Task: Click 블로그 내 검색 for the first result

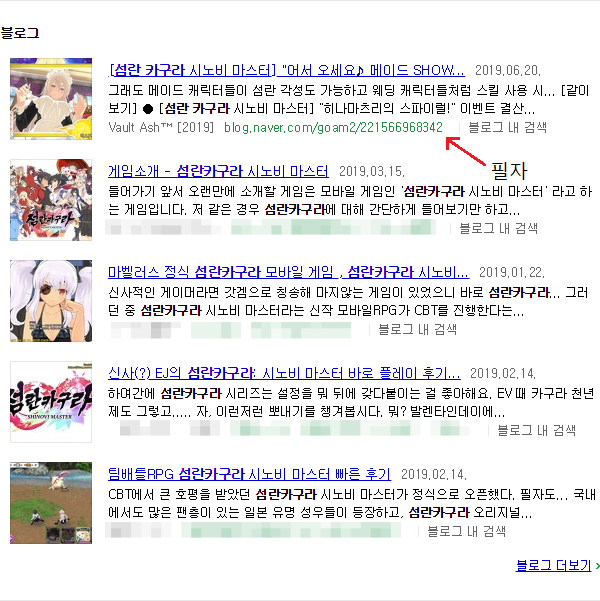Action: [x=507, y=127]
